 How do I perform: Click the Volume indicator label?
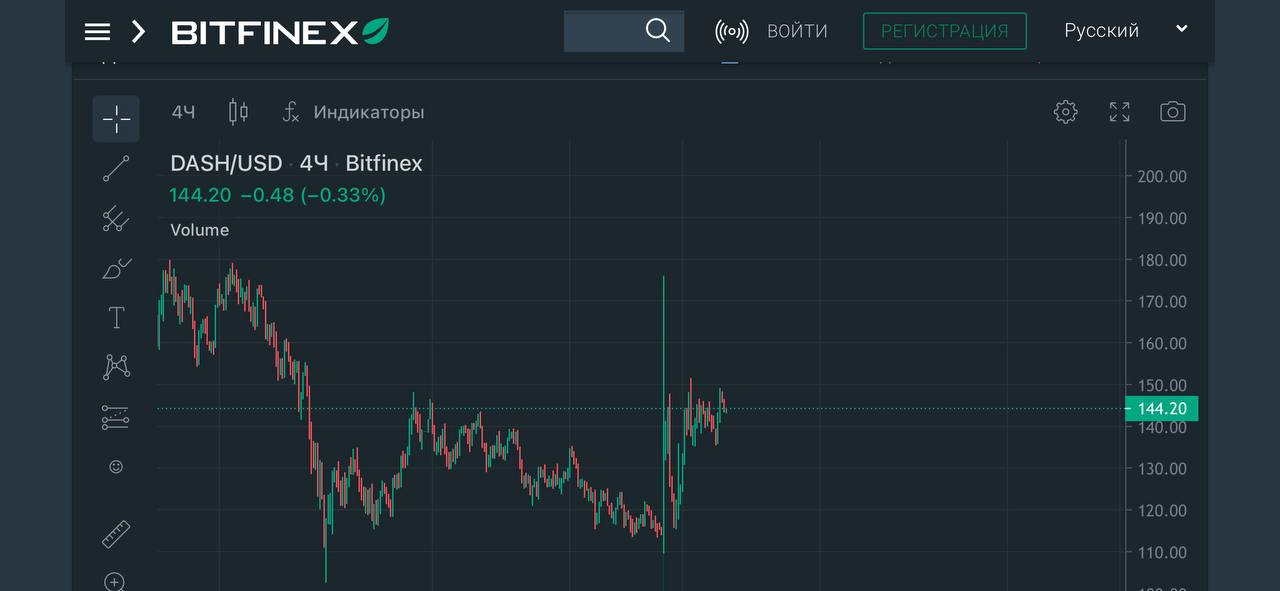[x=200, y=230]
